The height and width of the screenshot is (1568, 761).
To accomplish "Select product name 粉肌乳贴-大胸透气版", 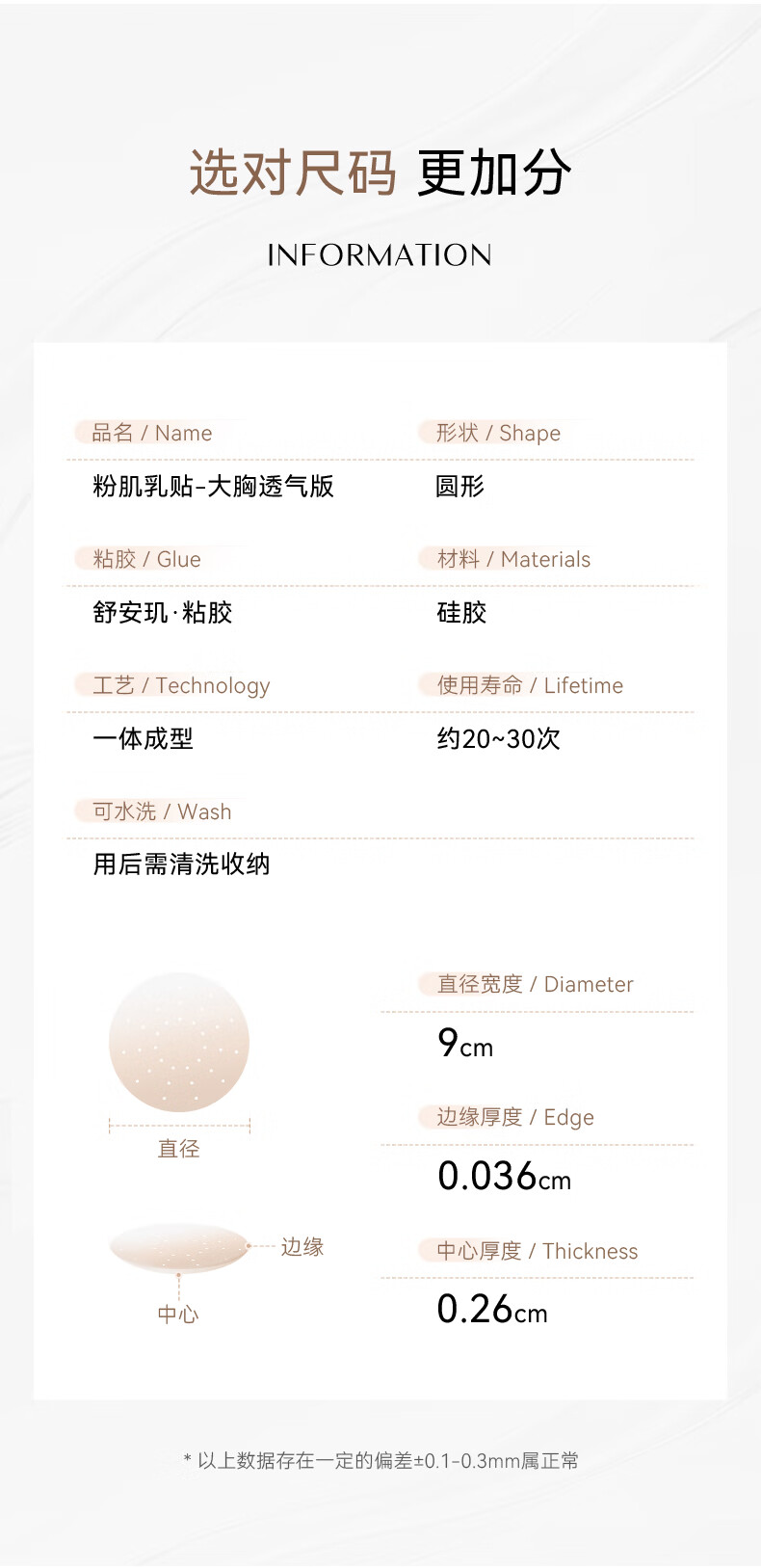I will click(213, 486).
